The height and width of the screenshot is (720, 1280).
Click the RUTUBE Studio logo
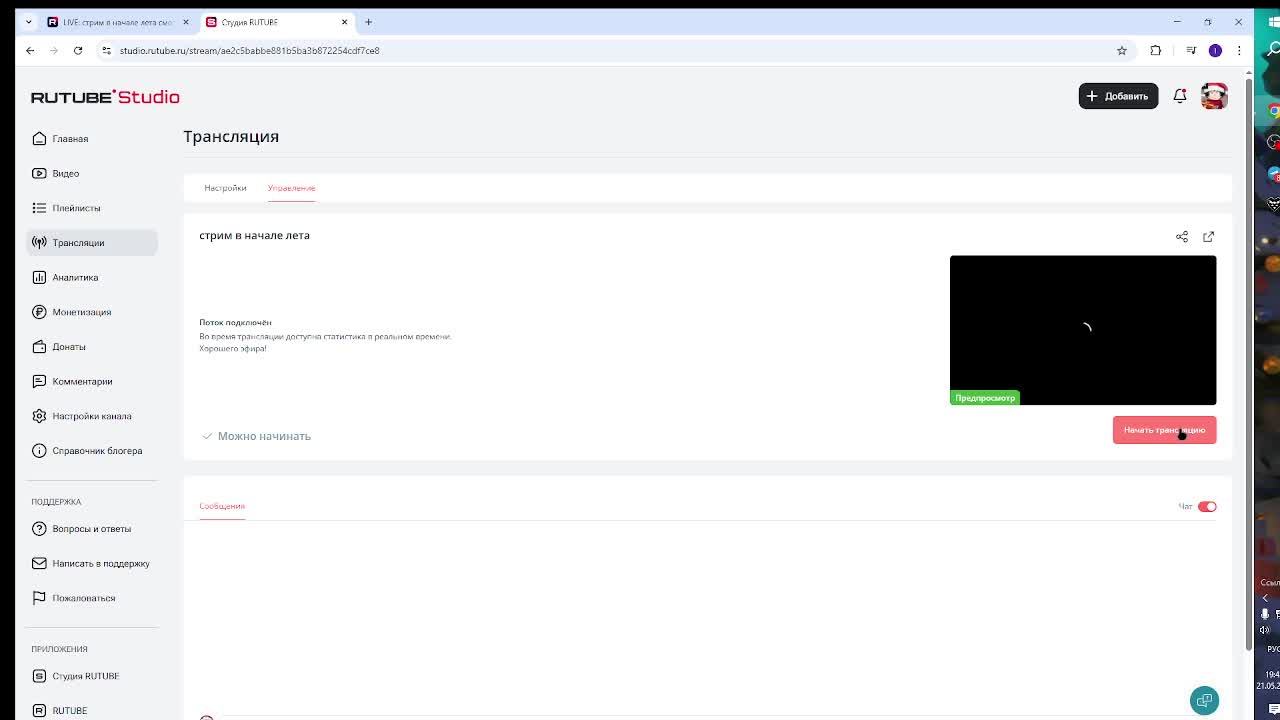[x=105, y=97]
